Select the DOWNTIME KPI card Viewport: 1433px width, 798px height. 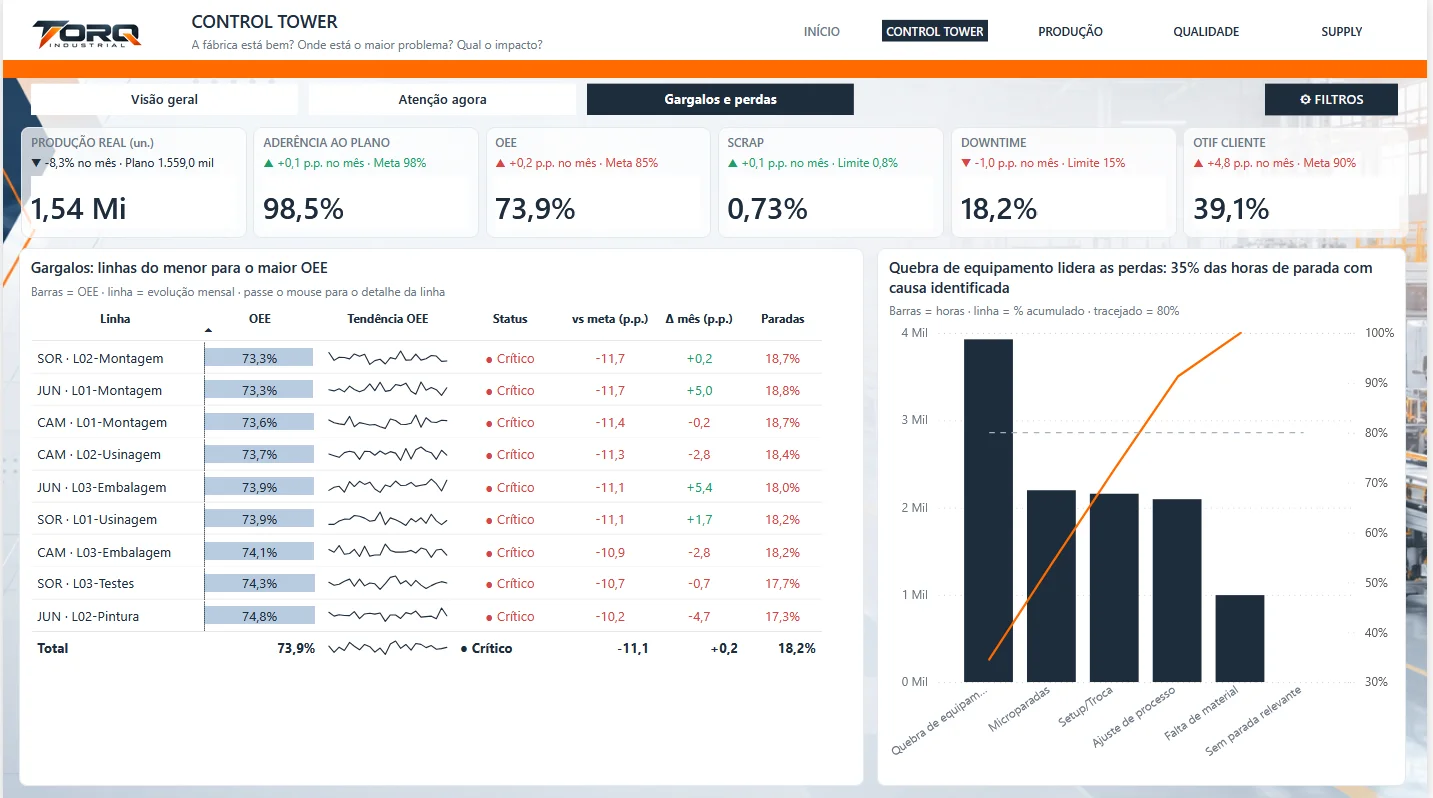[1063, 182]
